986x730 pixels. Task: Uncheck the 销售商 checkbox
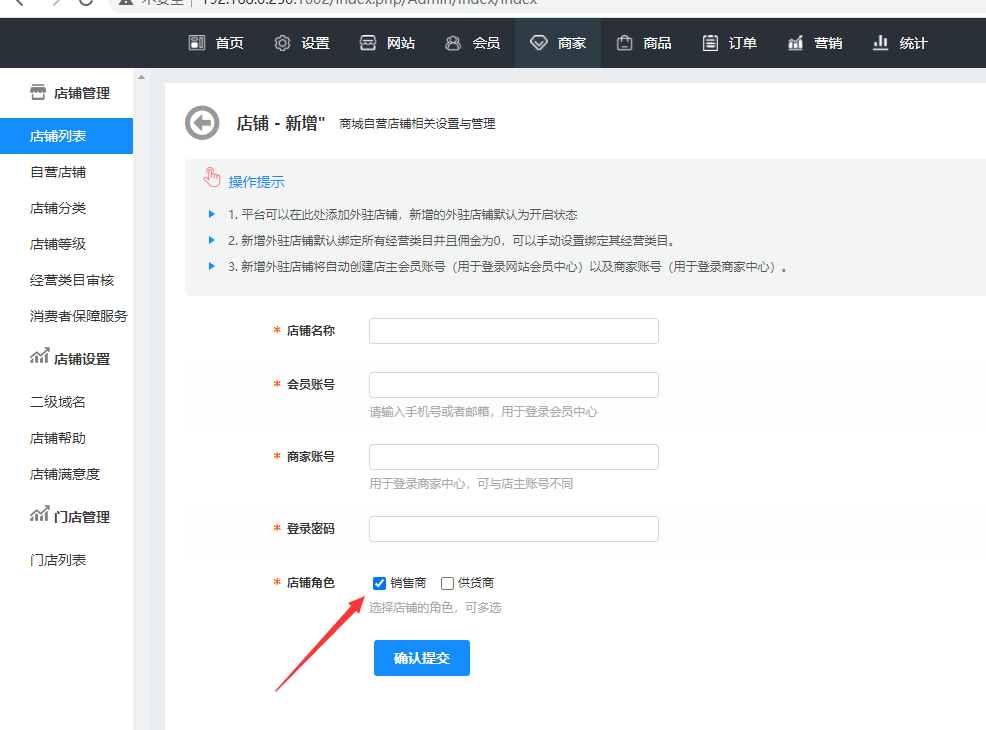[x=379, y=583]
